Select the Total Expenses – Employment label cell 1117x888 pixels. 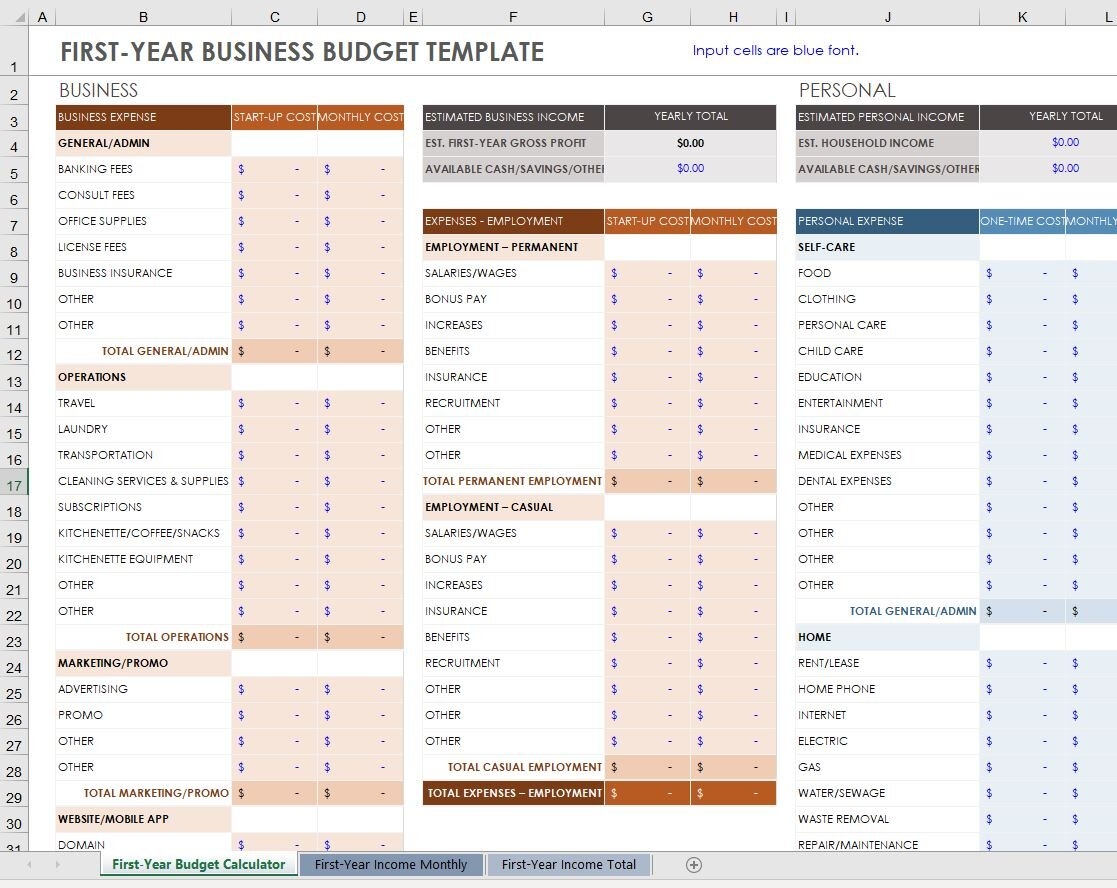coord(513,793)
